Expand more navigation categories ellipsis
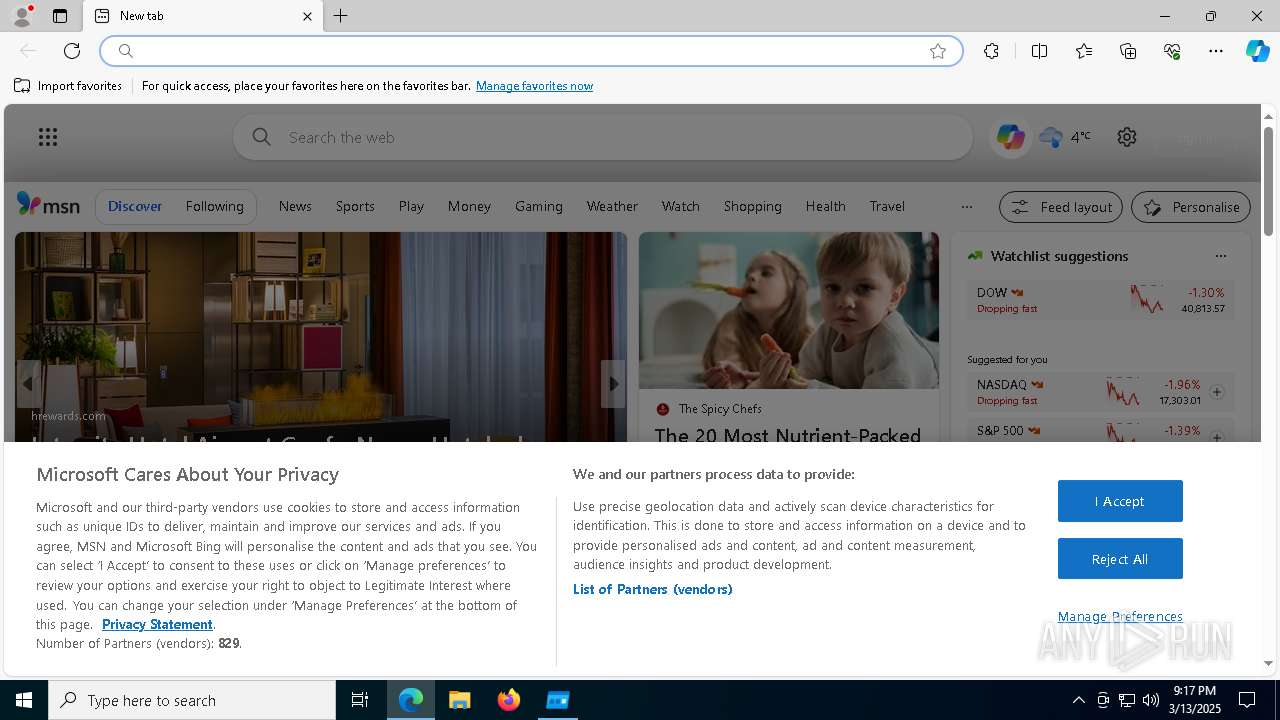 [966, 207]
